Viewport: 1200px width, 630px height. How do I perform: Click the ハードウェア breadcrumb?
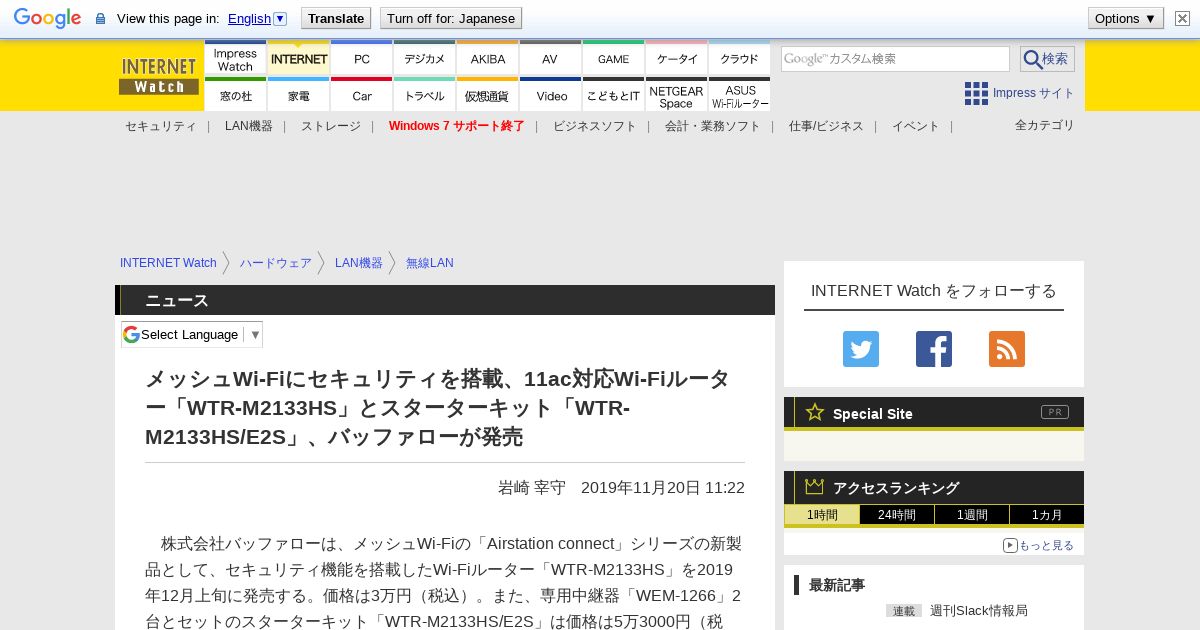(x=276, y=263)
